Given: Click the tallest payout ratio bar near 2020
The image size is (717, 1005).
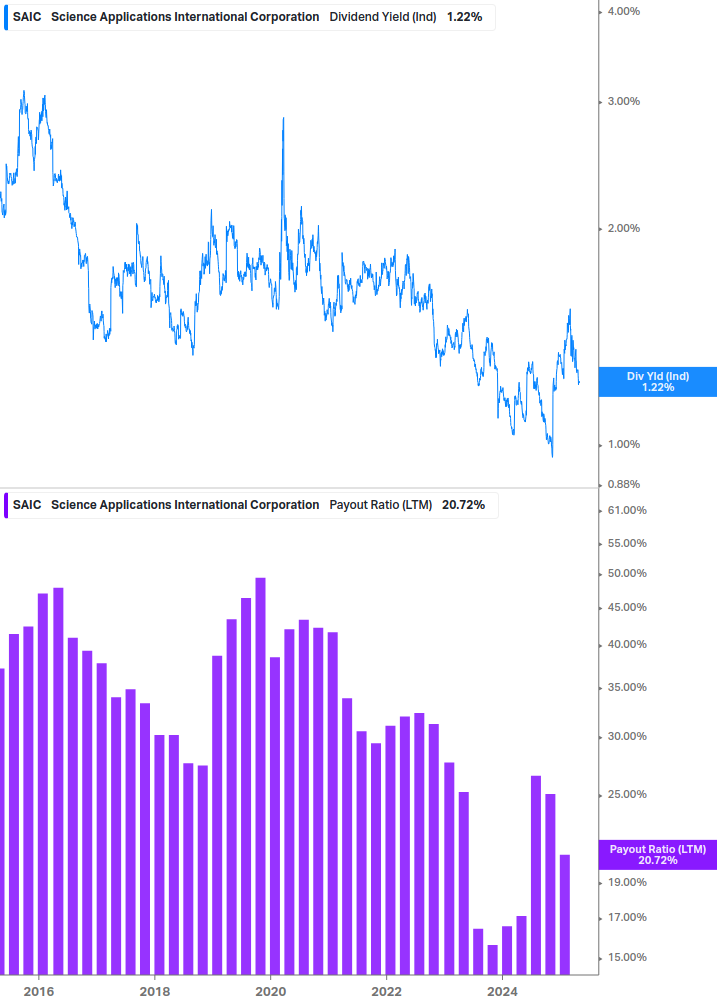Looking at the screenshot, I should pos(260,776).
